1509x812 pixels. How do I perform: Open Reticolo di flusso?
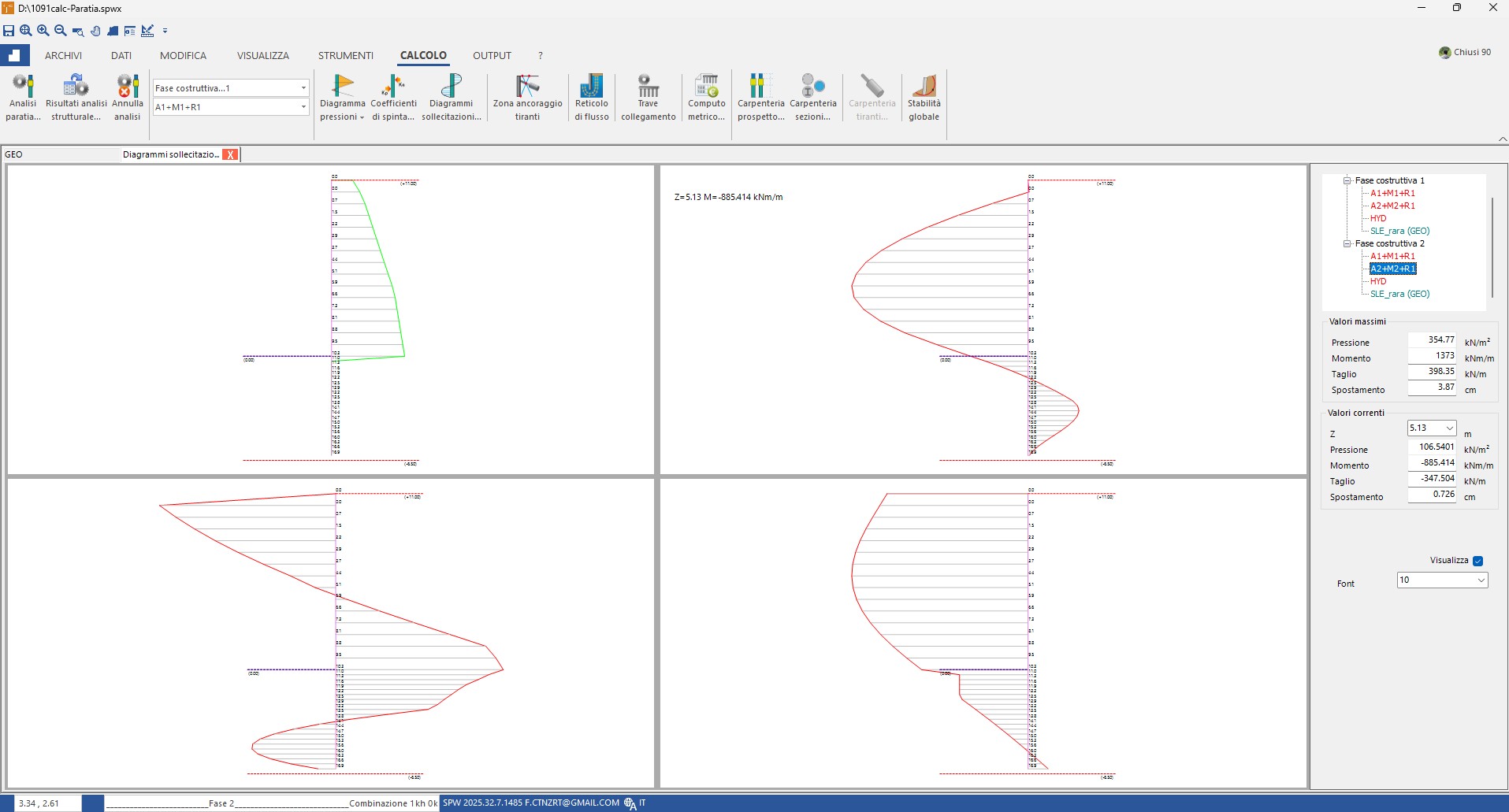click(592, 98)
